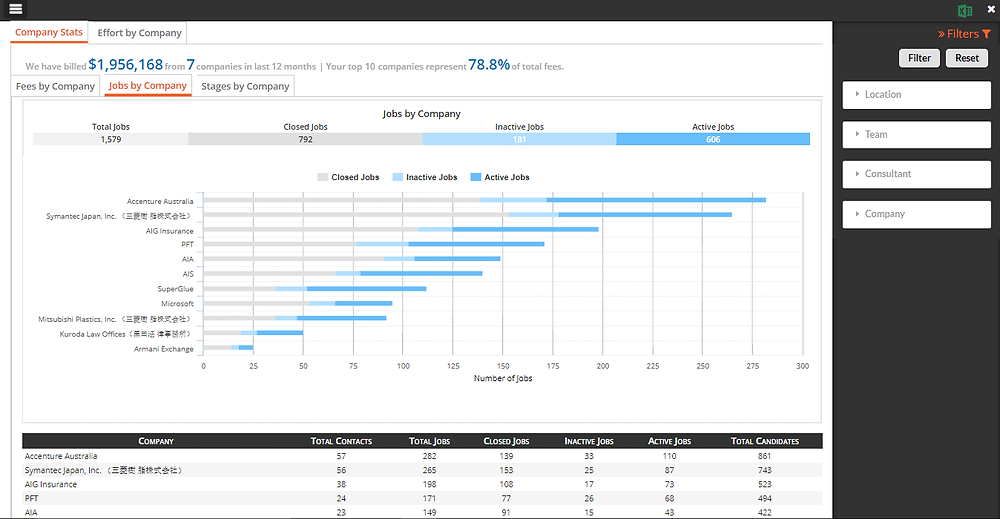Viewport: 1000px width, 519px height.
Task: Export data with the Excel icon
Action: pos(964,10)
